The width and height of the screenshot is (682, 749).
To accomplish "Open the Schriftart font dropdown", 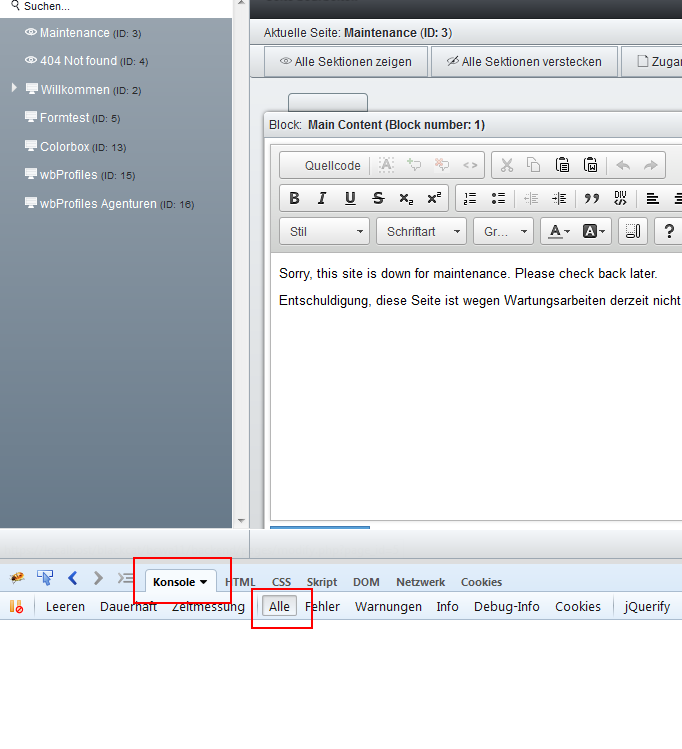I will [x=420, y=231].
